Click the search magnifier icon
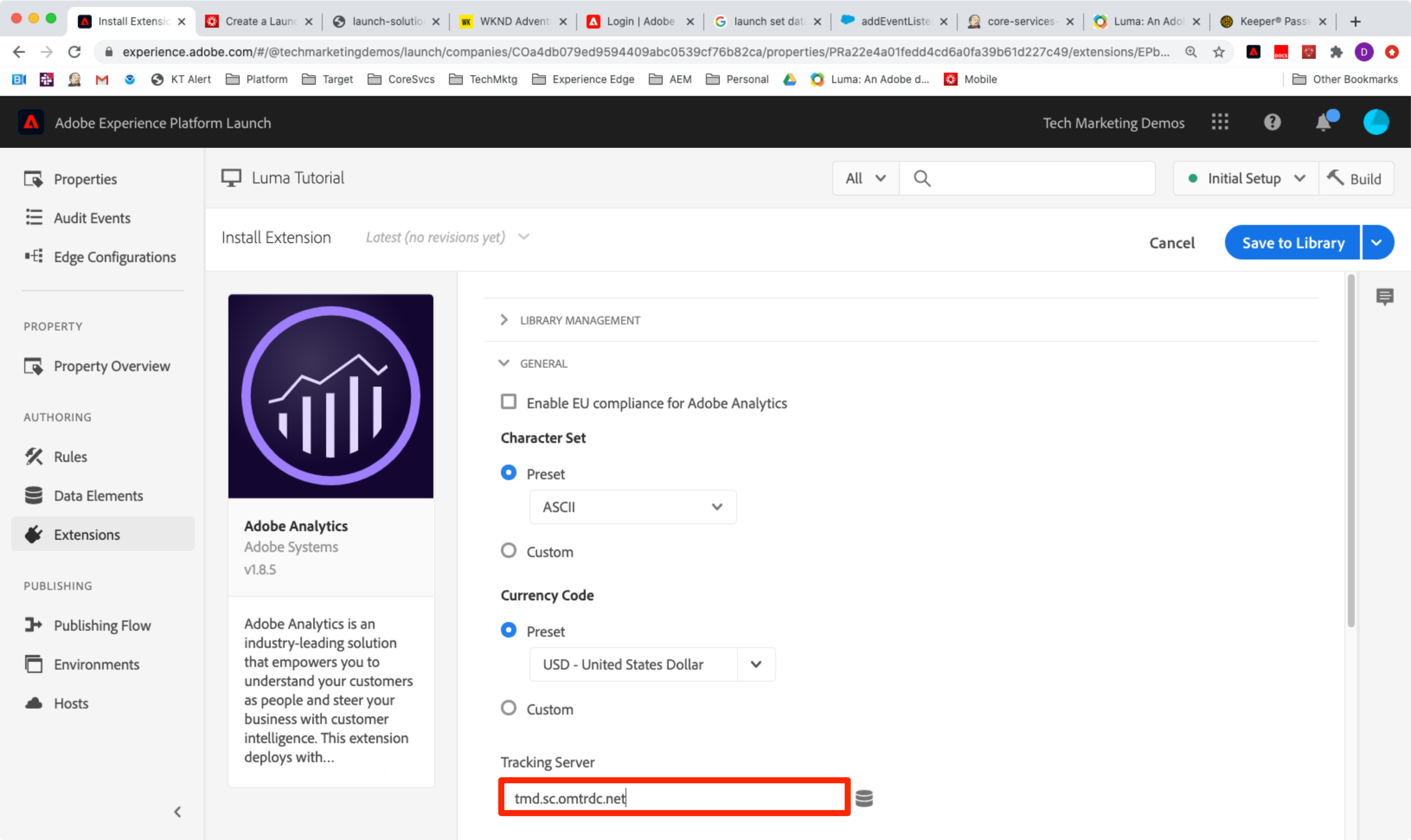Screen dimensions: 1411x840 pyautogui.click(x=922, y=179)
